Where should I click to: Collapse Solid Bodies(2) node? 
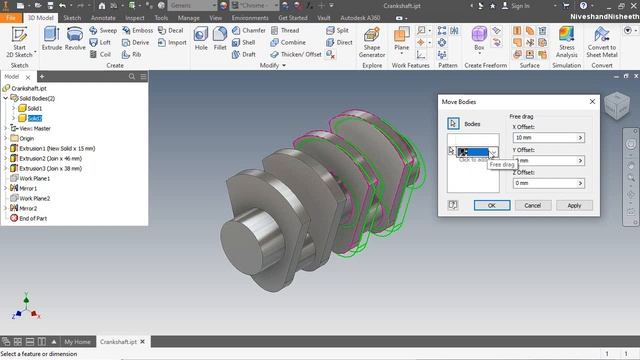click(6, 98)
